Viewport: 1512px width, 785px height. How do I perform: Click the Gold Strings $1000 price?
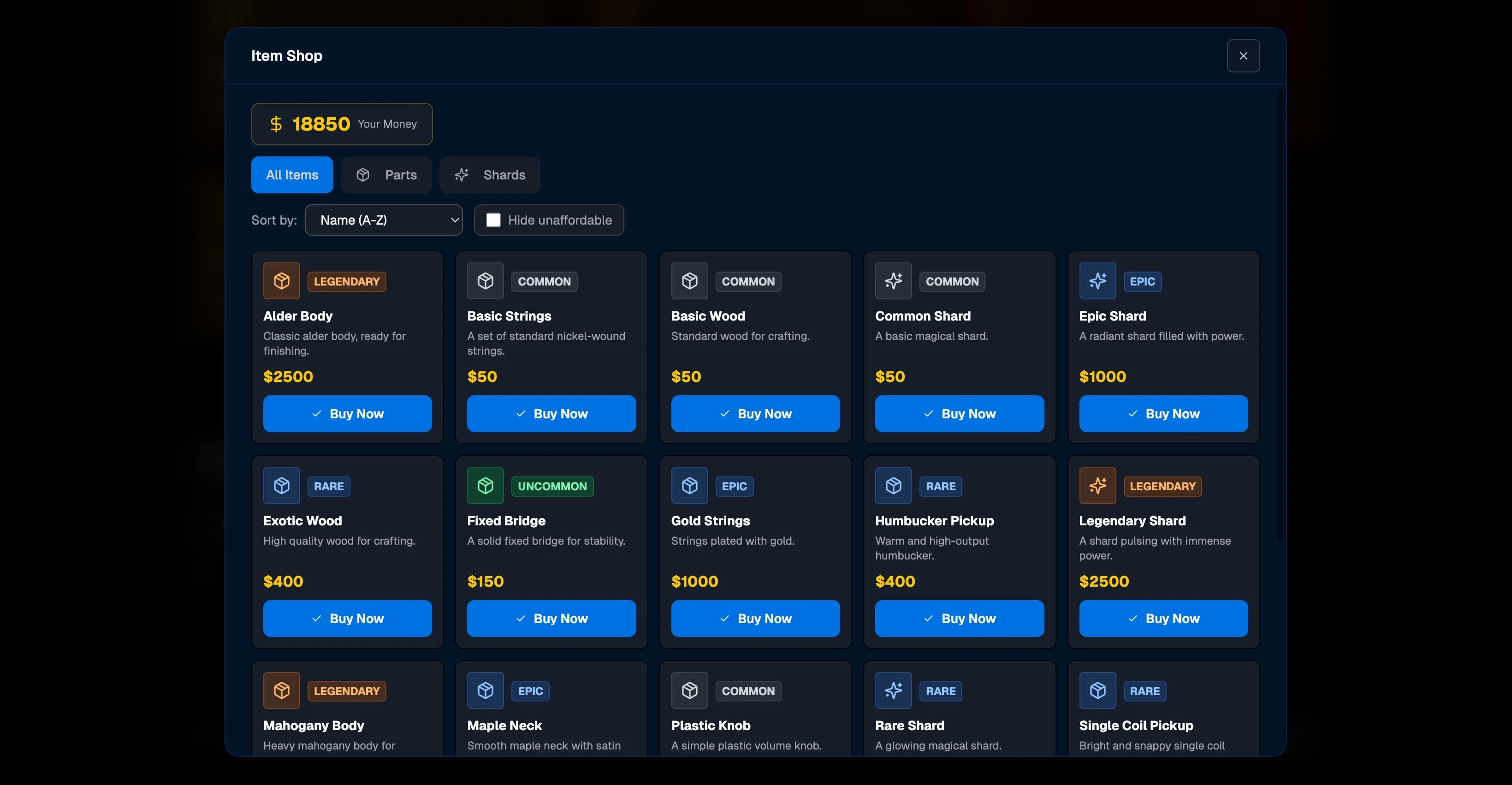[694, 581]
